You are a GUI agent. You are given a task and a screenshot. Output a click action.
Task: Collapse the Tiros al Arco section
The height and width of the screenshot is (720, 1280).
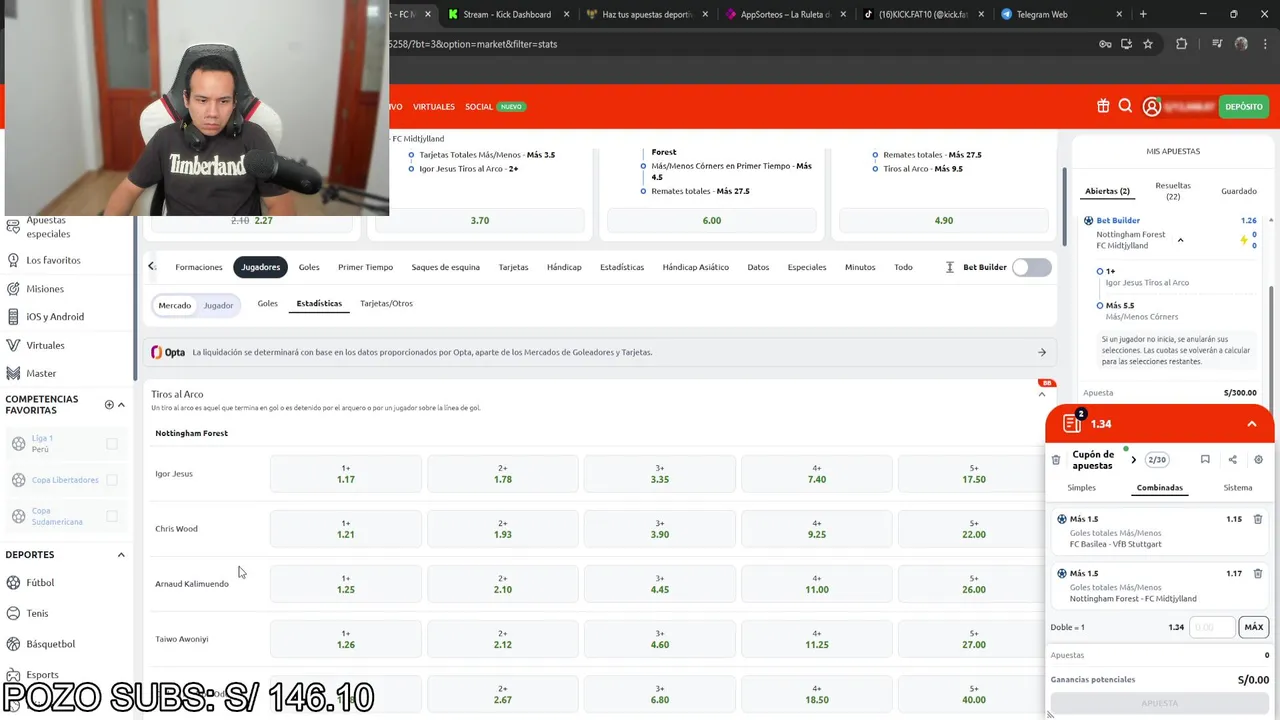(1042, 394)
